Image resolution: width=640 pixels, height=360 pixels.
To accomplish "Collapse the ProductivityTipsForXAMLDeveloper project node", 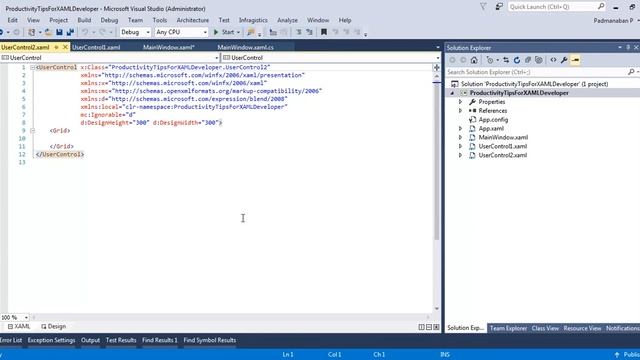I will pos(452,93).
